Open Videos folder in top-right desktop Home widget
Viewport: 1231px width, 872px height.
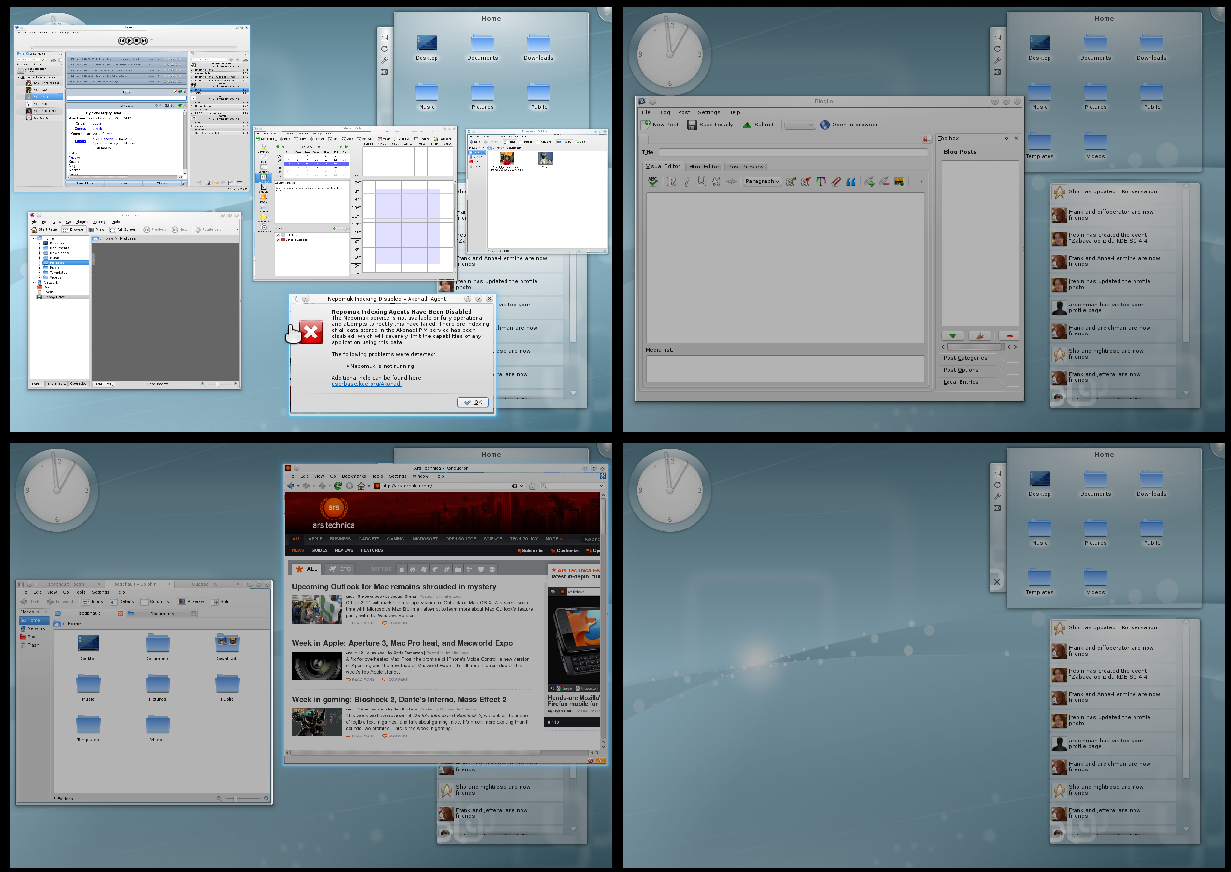(1094, 143)
